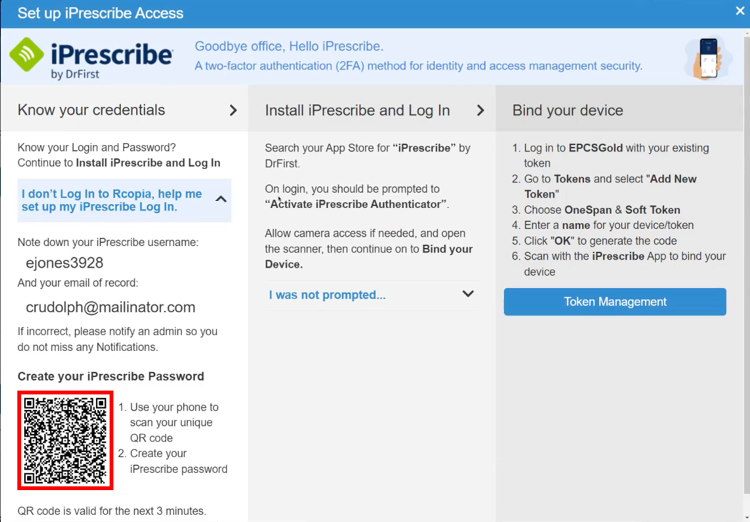Click the up chevron in Rcopia help section

[x=221, y=199]
